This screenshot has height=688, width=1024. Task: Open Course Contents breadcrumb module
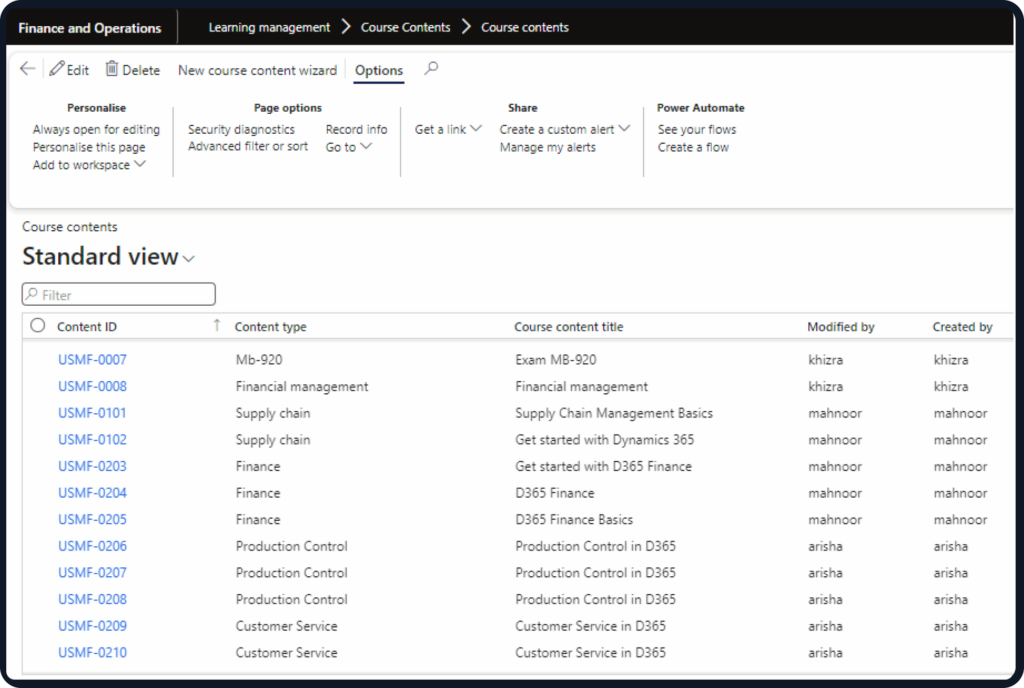pyautogui.click(x=406, y=27)
